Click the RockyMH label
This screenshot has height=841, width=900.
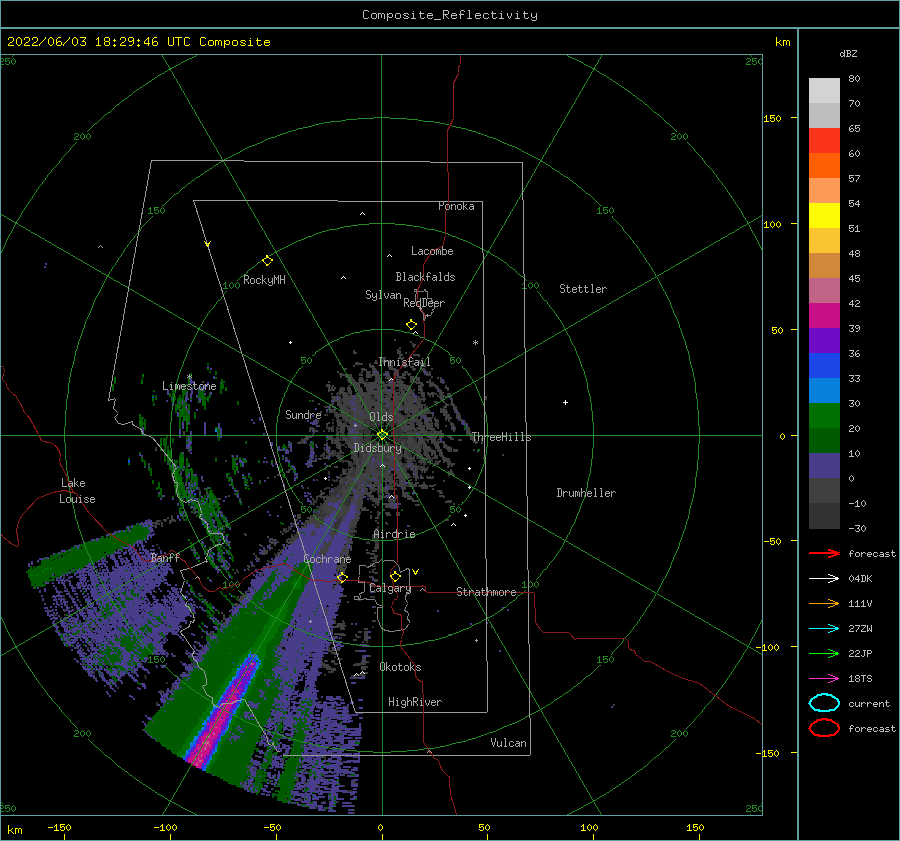264,280
